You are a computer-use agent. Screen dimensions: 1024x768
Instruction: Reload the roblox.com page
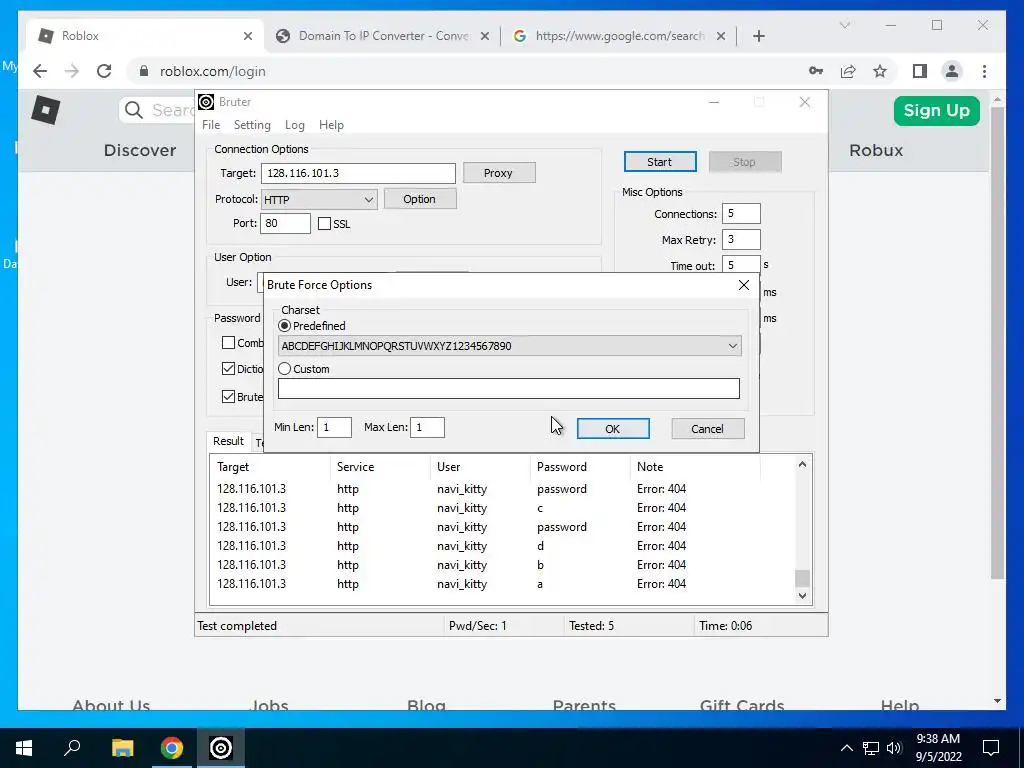point(104,71)
